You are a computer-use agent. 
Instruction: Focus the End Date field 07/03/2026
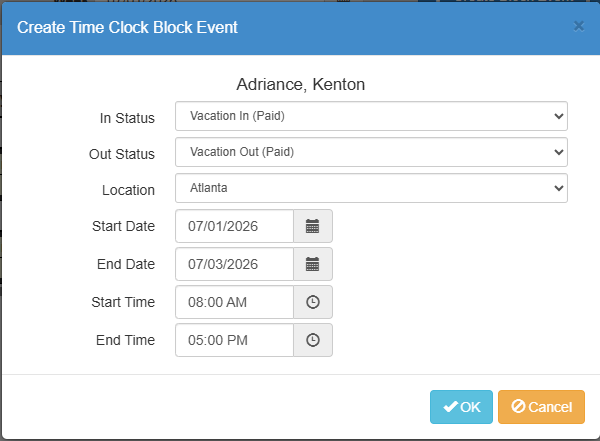tap(234, 264)
